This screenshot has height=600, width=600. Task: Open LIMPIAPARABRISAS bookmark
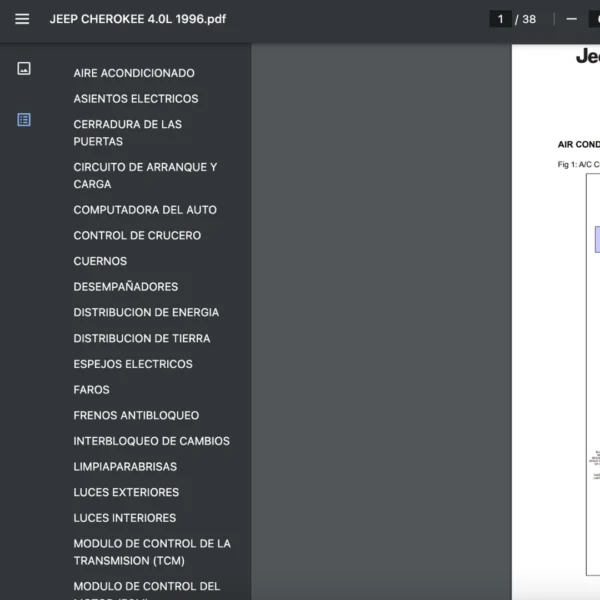(x=125, y=466)
